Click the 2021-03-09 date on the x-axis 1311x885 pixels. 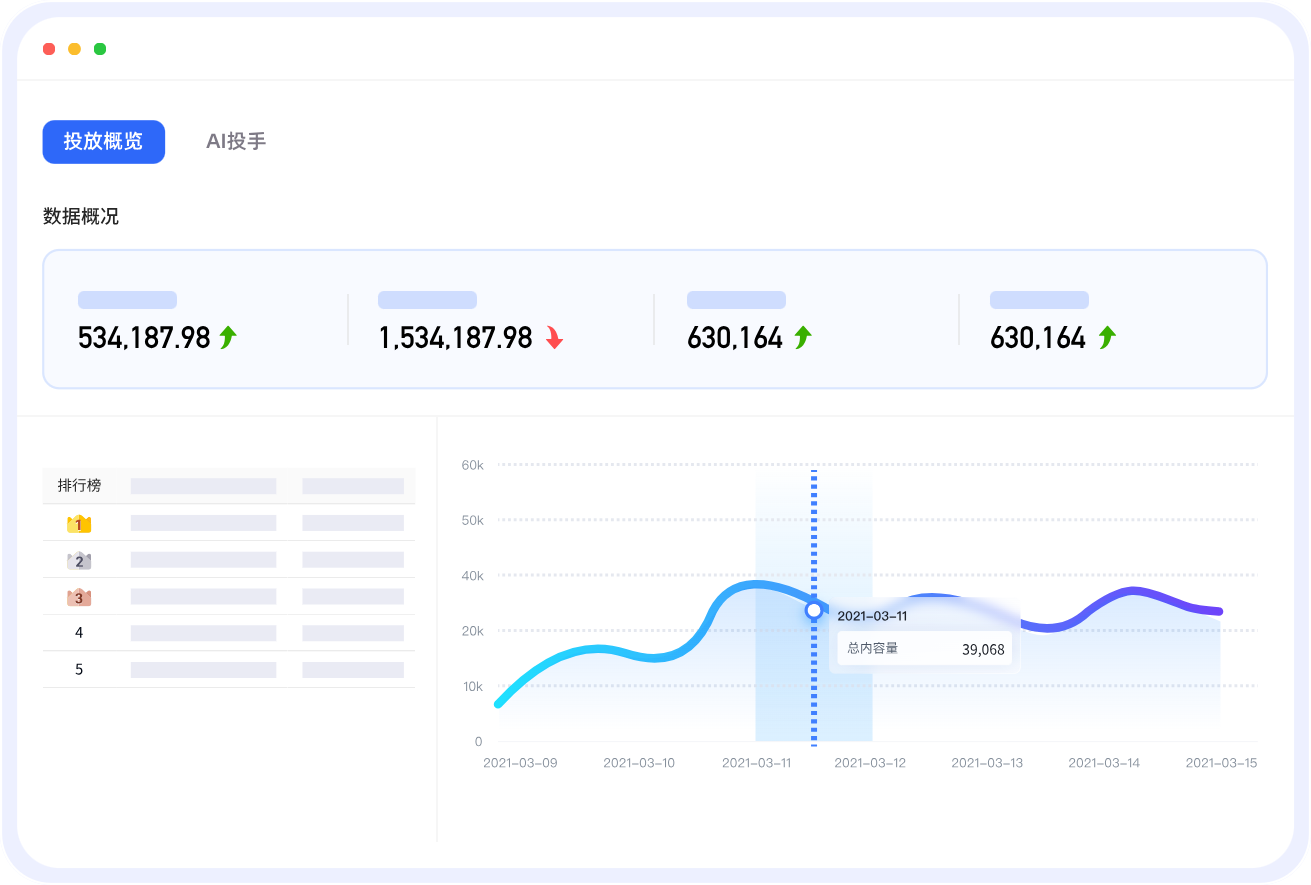coord(520,763)
